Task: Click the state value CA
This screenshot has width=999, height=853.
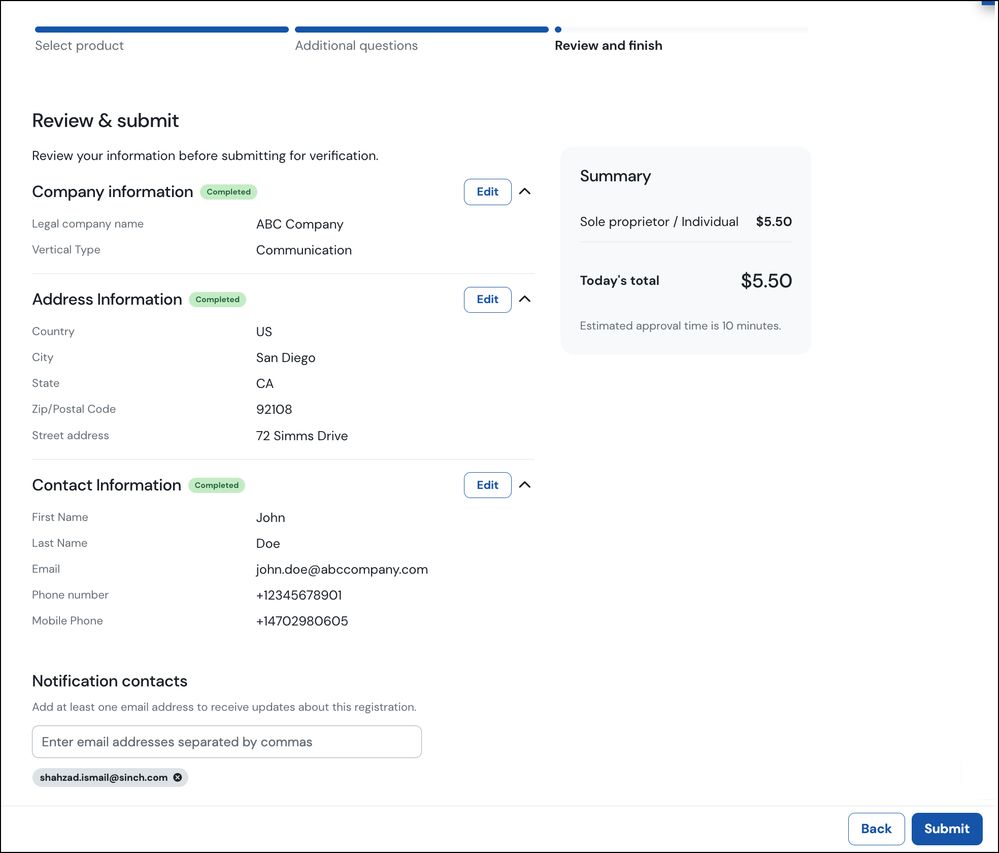Action: pos(264,383)
